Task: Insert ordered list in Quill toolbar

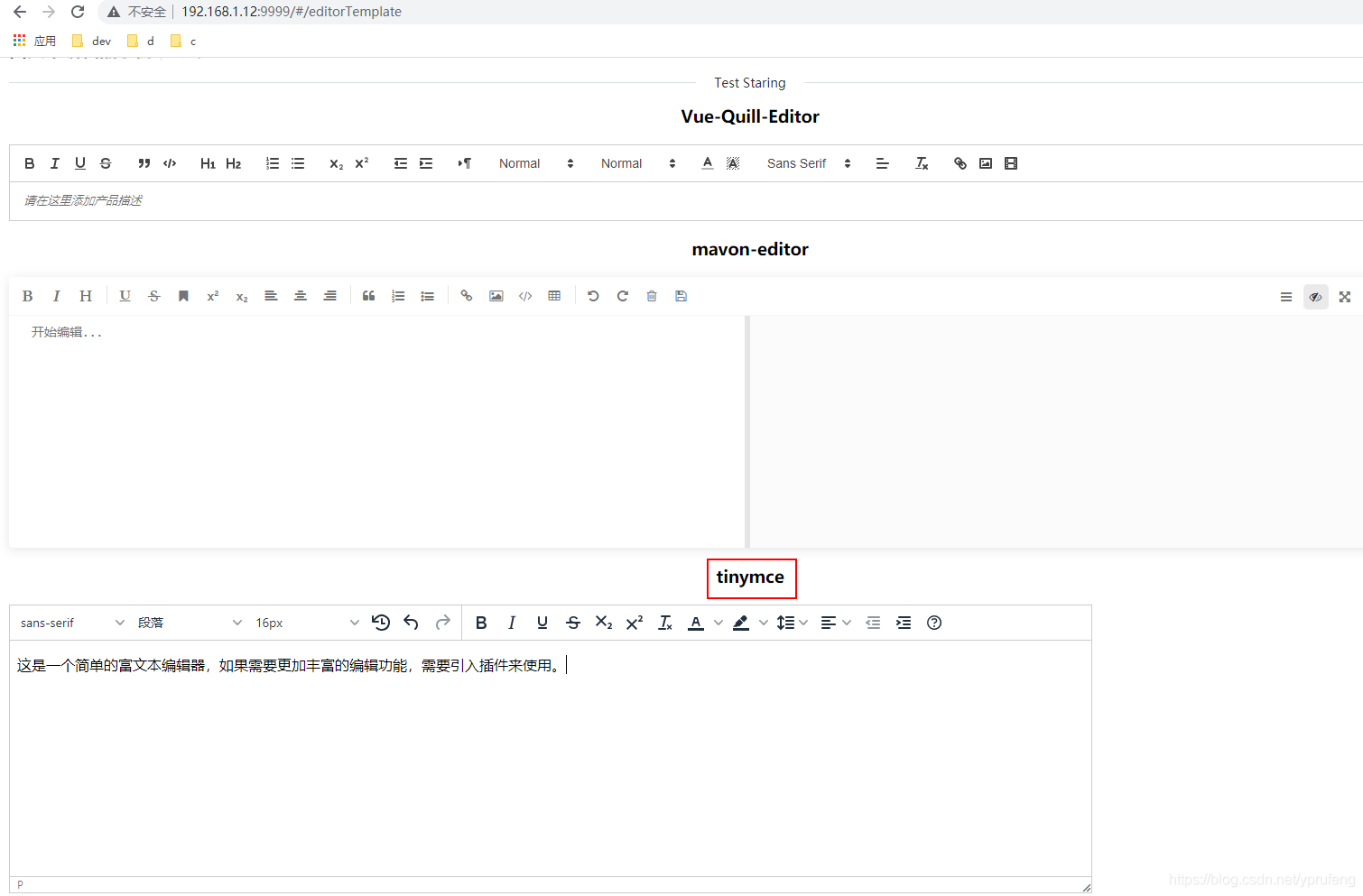Action: pyautogui.click(x=273, y=163)
